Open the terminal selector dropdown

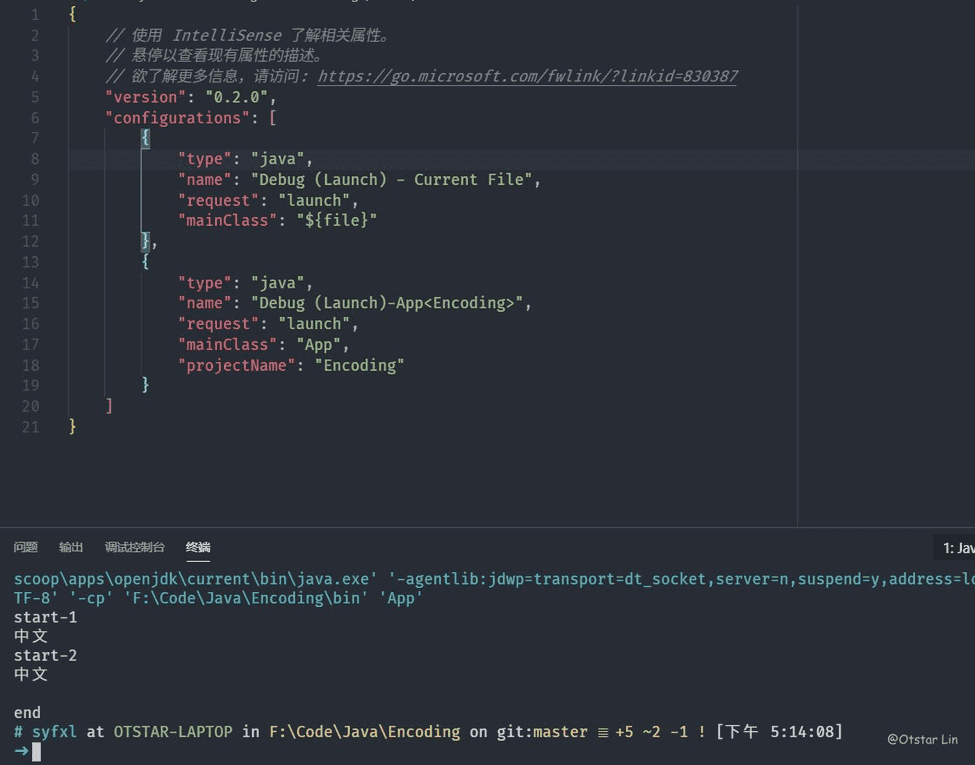tap(956, 548)
